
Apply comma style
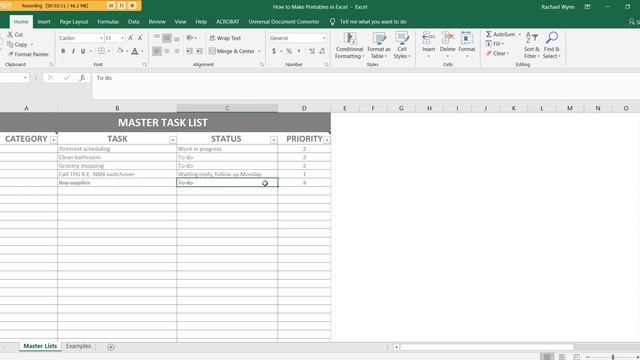tap(299, 51)
